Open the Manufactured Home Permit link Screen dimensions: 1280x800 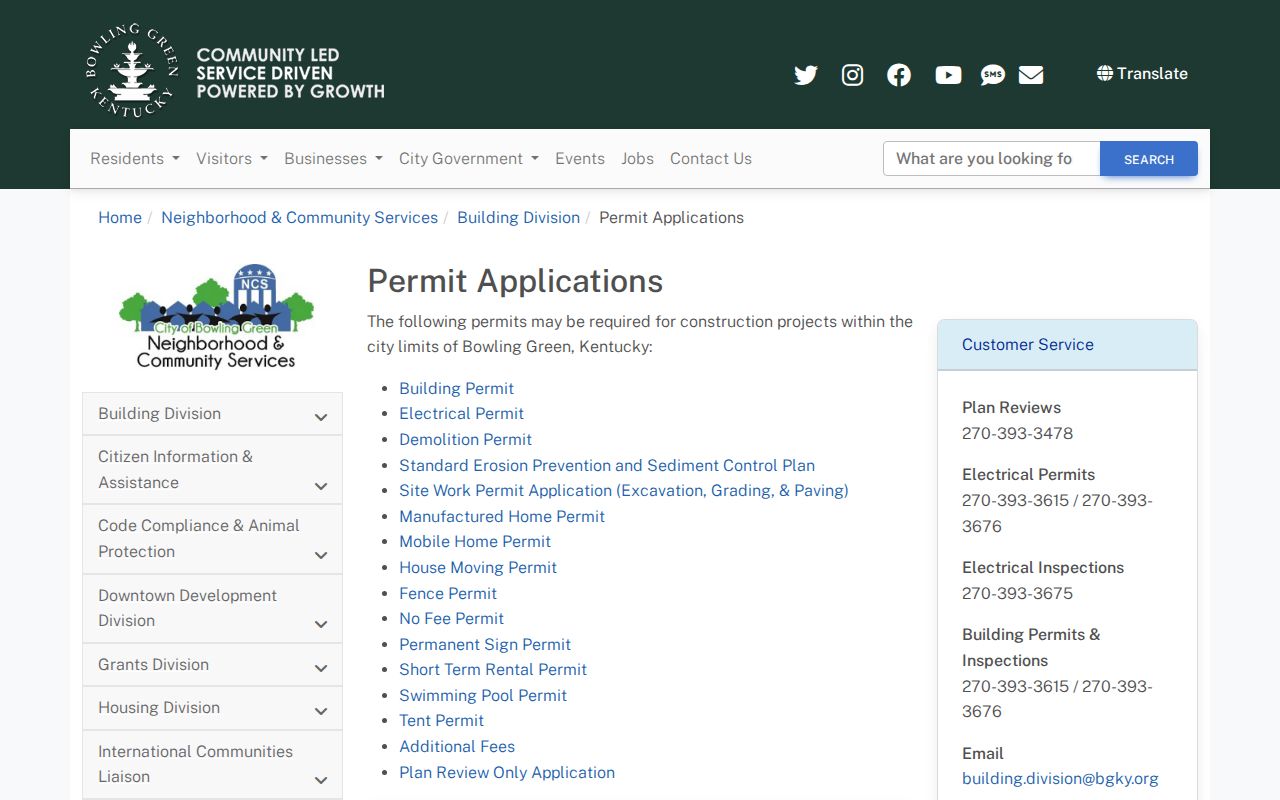click(x=502, y=516)
